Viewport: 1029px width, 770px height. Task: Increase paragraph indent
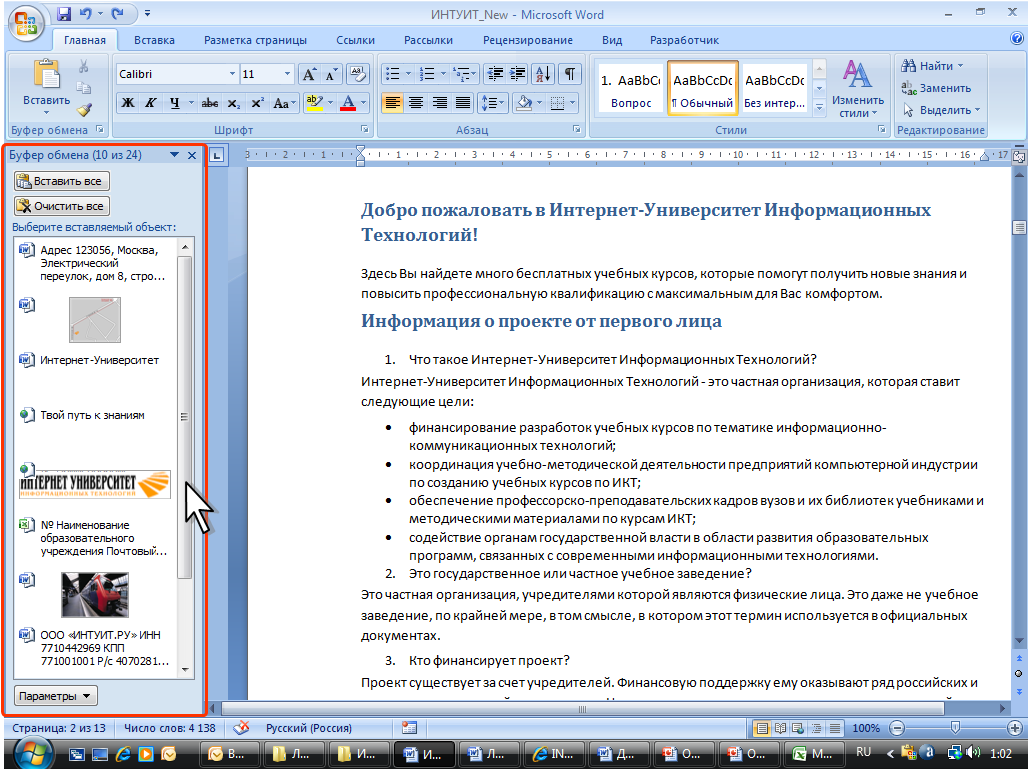(x=518, y=74)
